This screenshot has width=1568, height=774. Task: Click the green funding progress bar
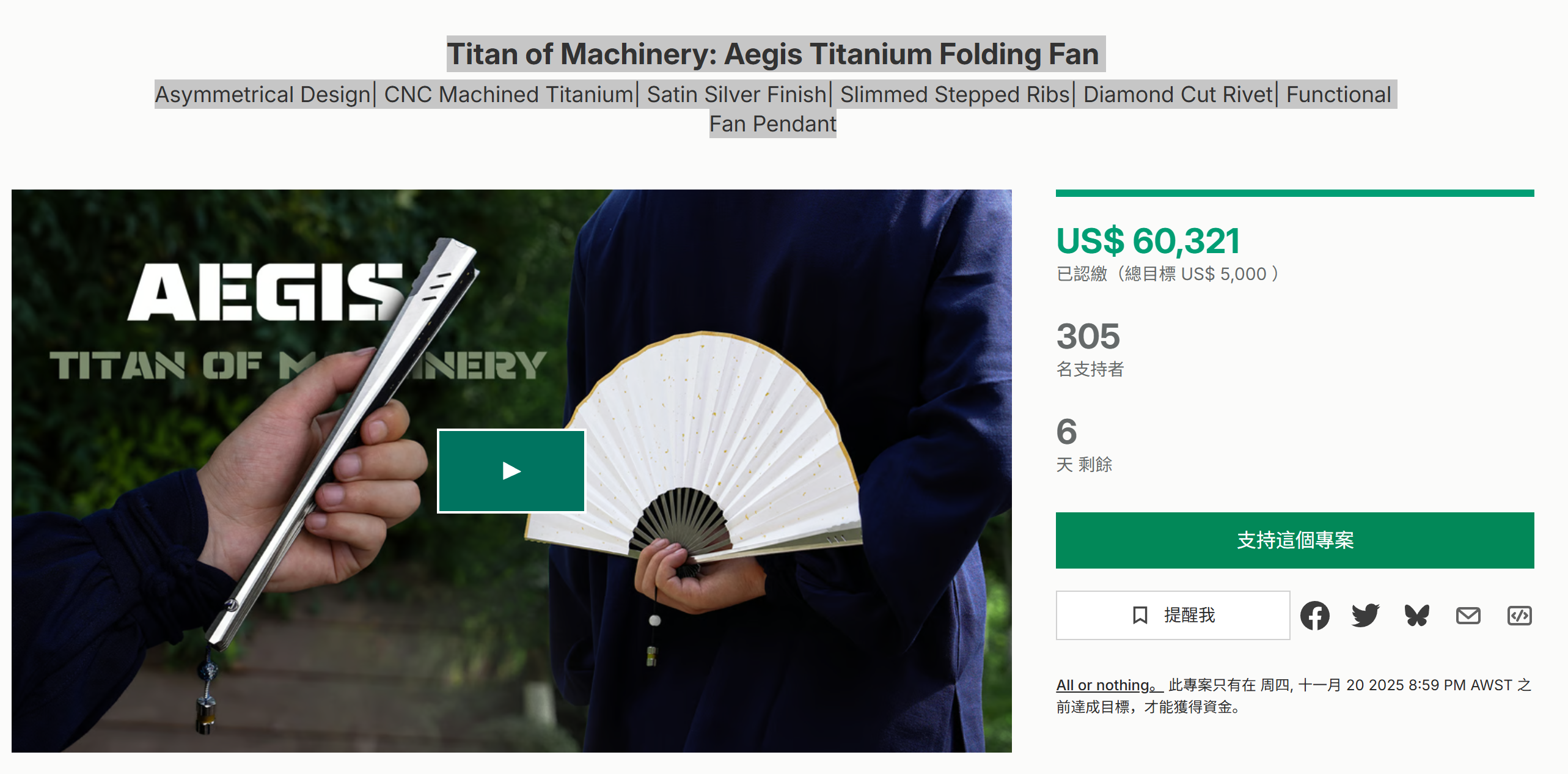pos(1295,193)
